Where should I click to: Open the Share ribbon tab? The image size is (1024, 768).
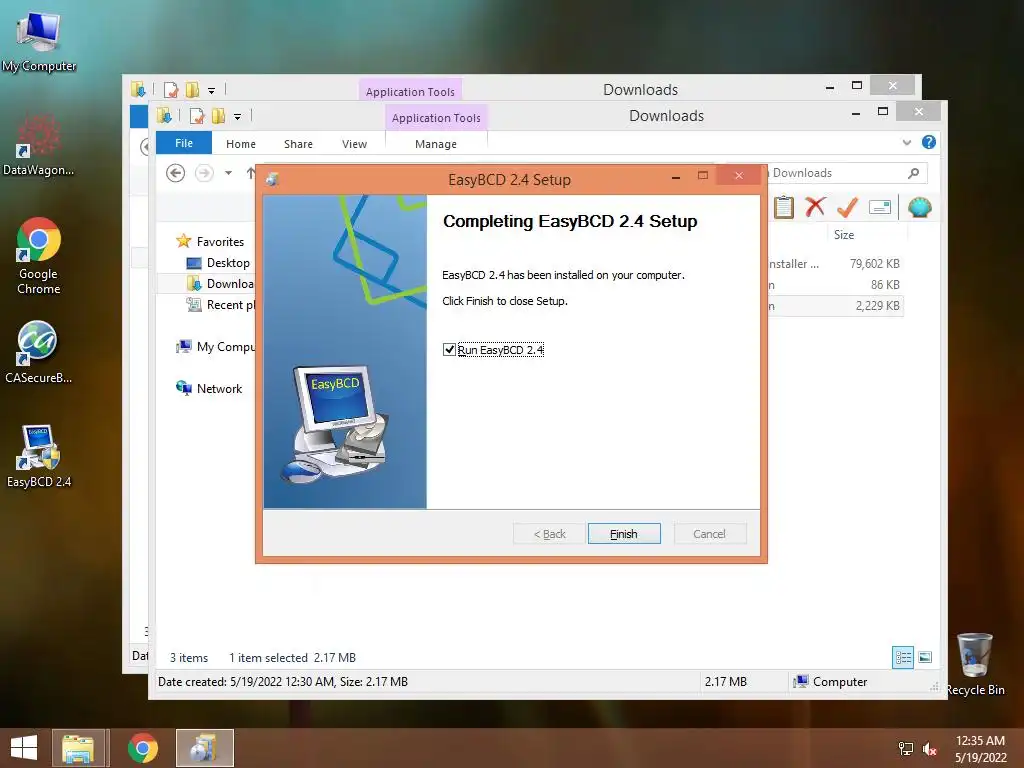click(x=298, y=144)
